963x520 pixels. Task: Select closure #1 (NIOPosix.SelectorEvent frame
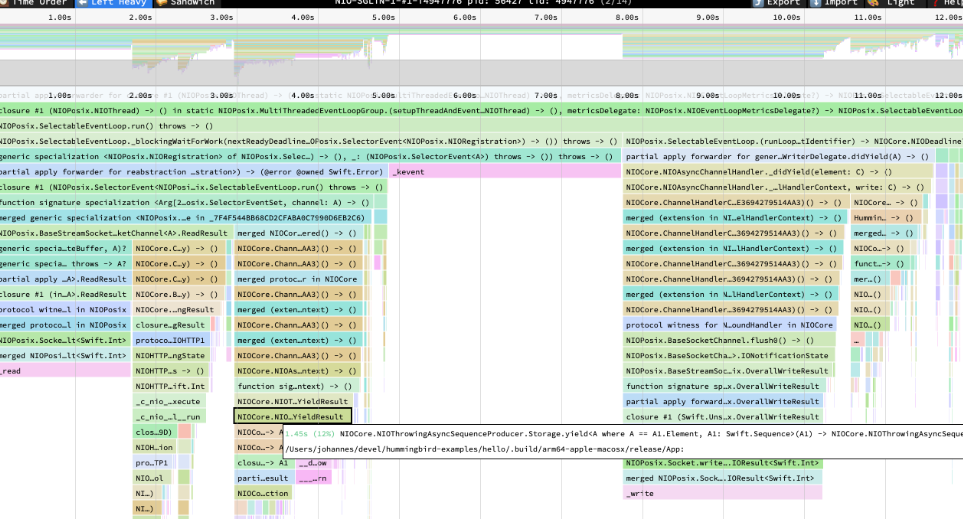[x=194, y=187]
